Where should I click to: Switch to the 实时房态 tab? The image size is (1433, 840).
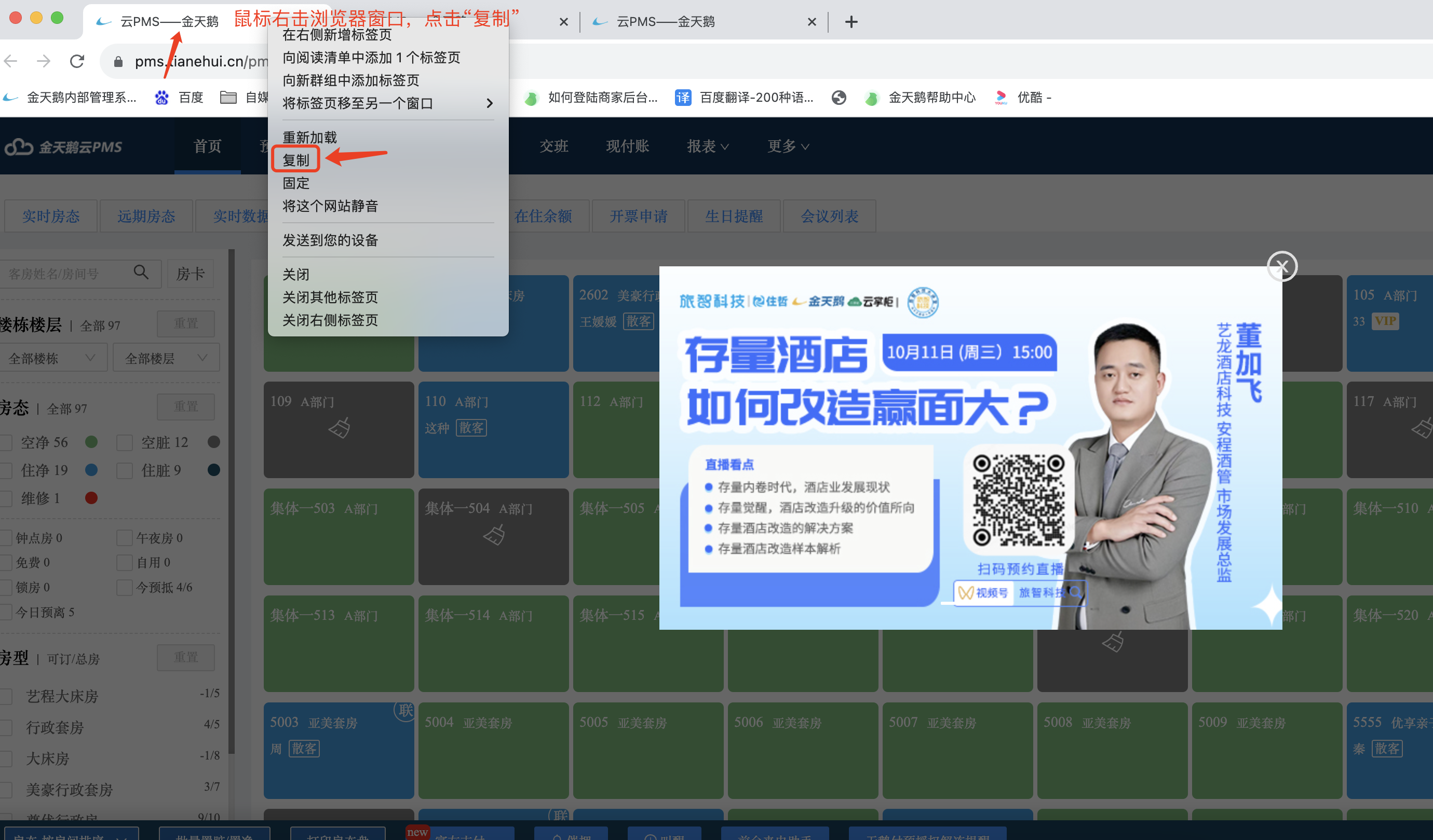pyautogui.click(x=51, y=216)
